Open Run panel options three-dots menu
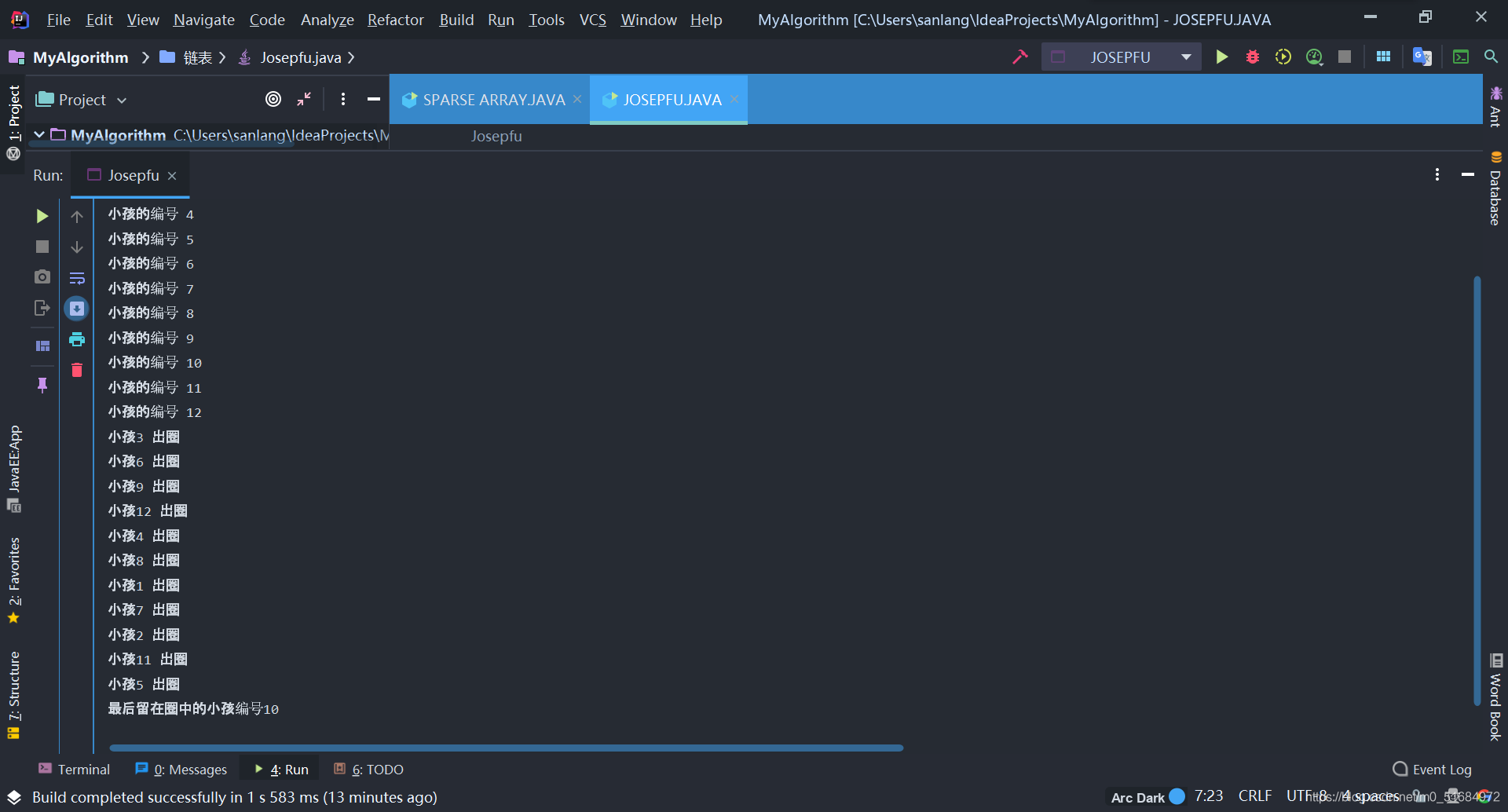The width and height of the screenshot is (1508, 812). 1437,174
